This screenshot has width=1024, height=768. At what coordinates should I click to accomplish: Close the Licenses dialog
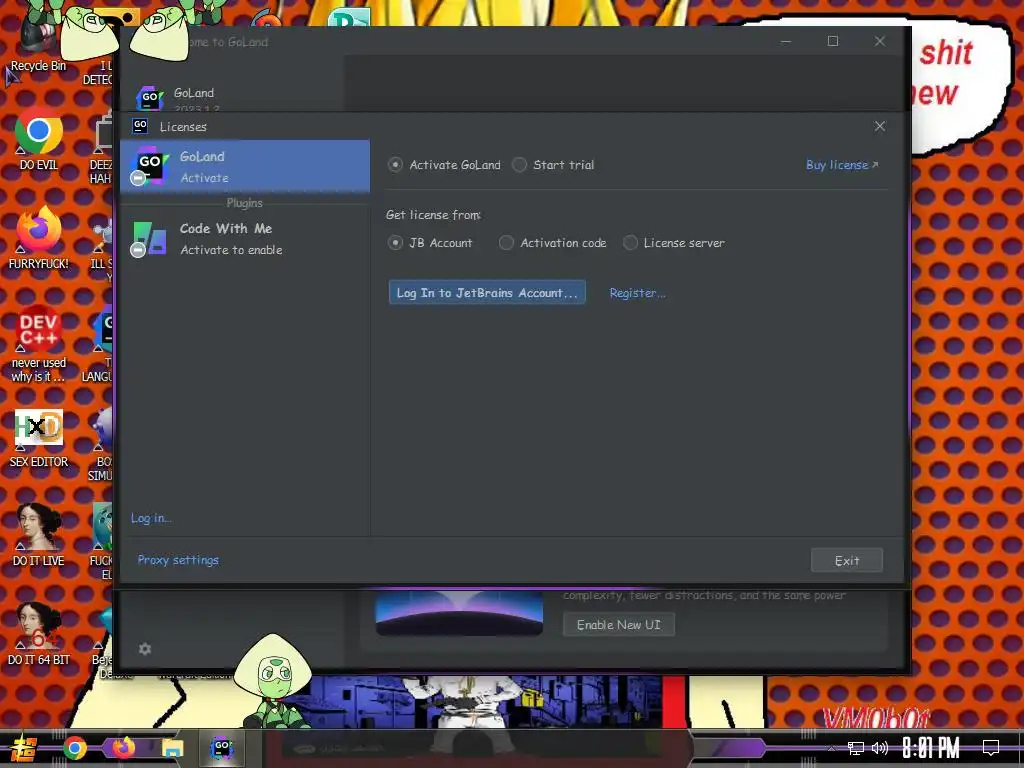880,126
